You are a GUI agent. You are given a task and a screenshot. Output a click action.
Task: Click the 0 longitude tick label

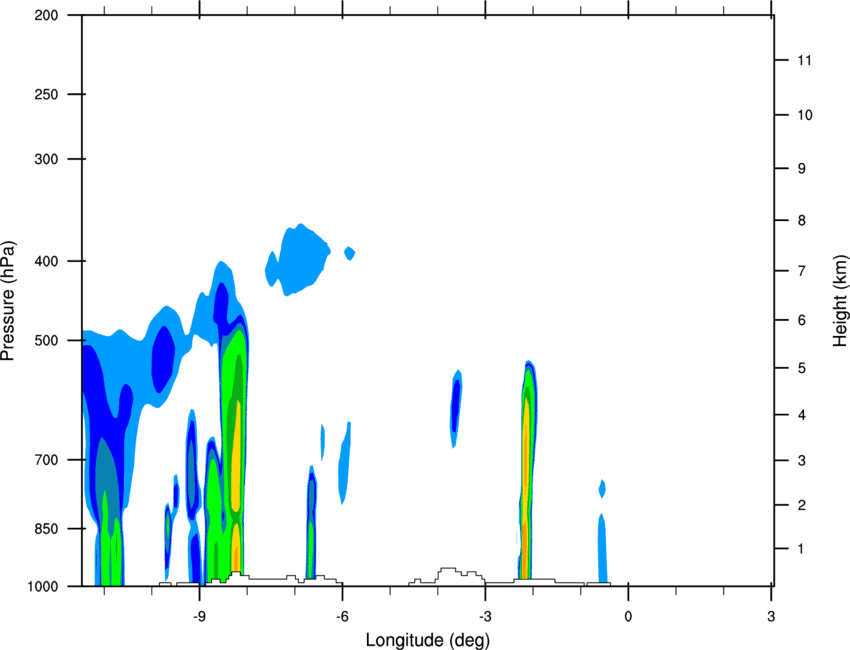pyautogui.click(x=628, y=616)
